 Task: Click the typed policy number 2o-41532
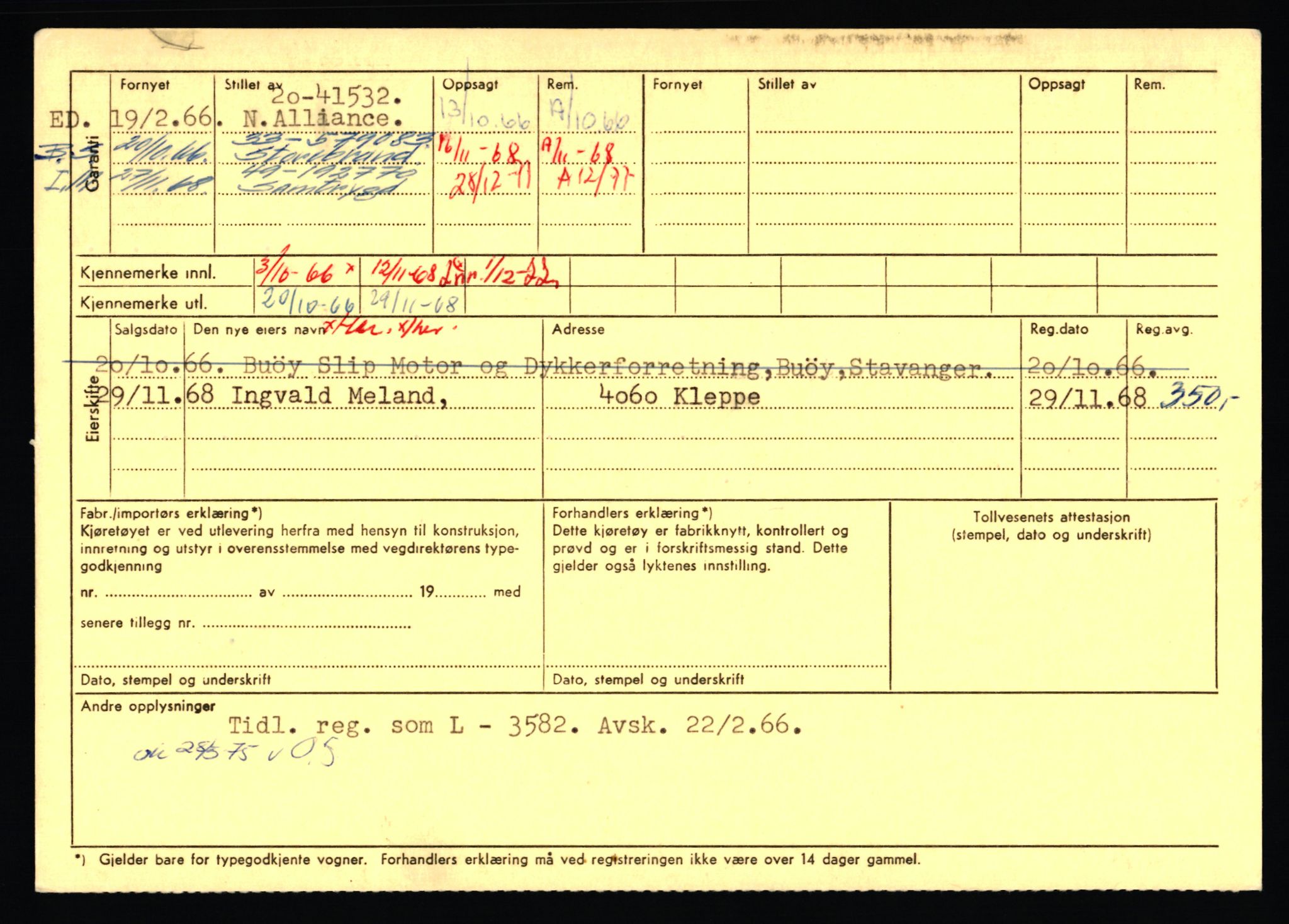336,96
